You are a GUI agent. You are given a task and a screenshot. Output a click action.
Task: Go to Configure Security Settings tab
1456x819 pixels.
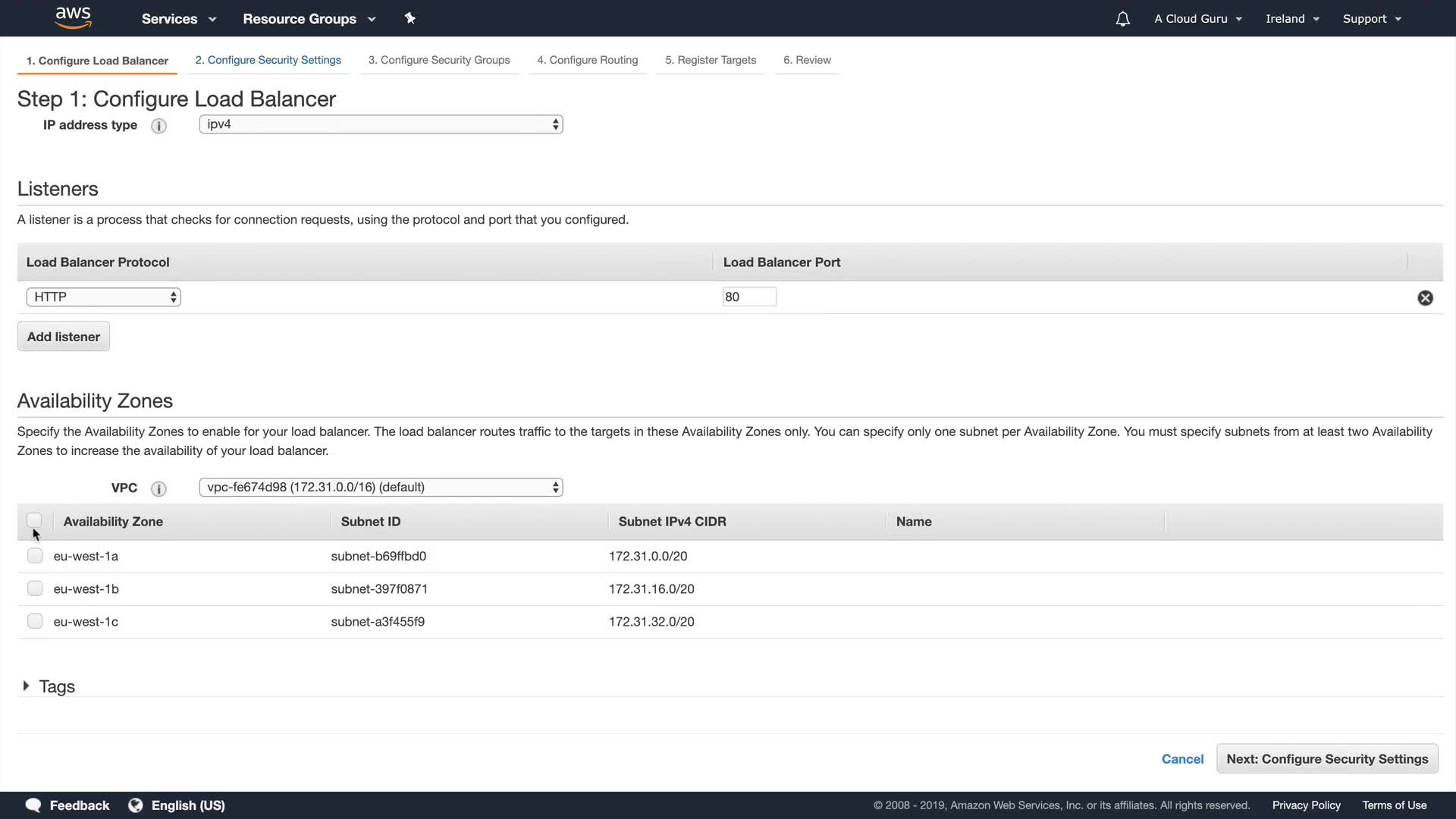[268, 60]
